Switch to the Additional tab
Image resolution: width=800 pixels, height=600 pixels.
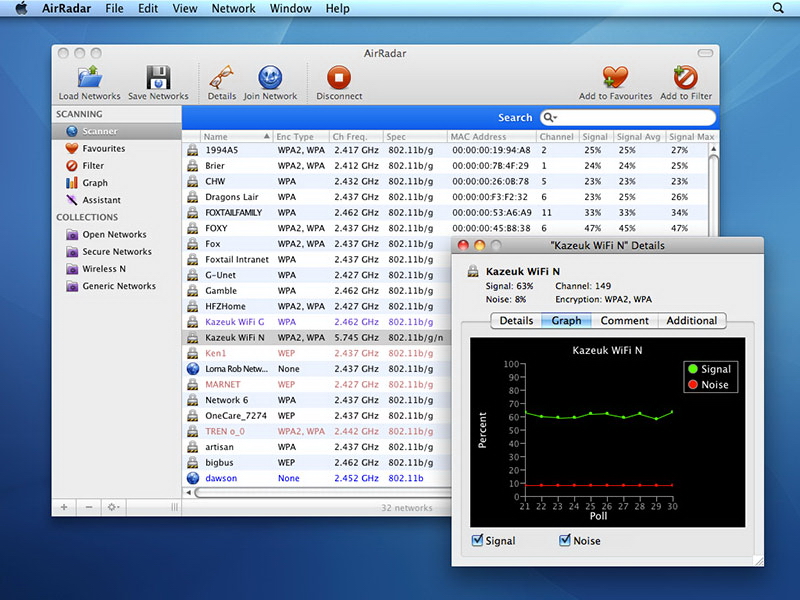tap(691, 321)
